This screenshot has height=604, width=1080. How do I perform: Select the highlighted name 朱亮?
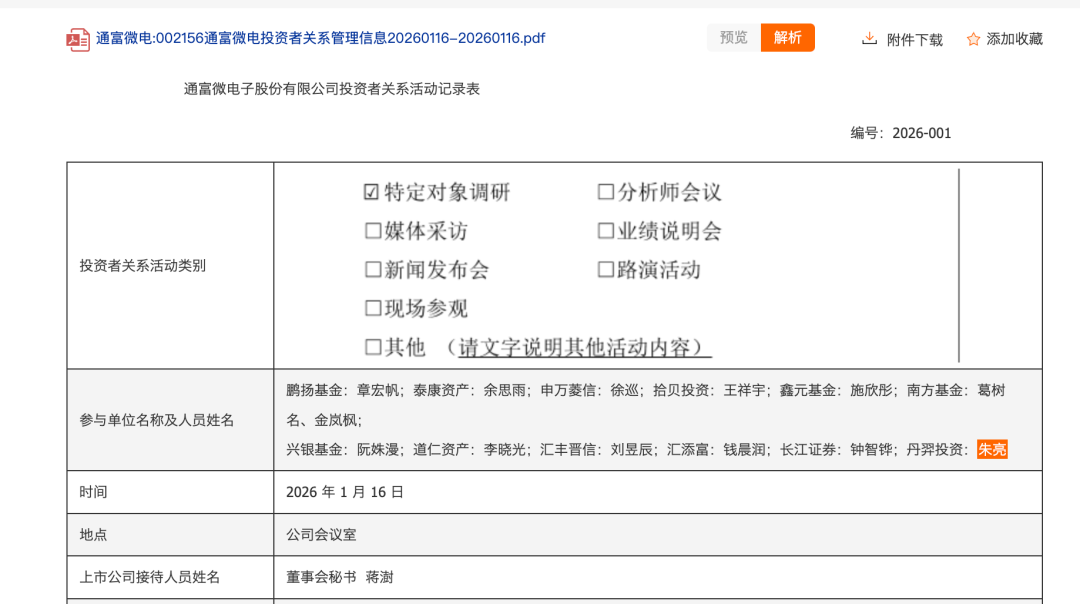(992, 449)
